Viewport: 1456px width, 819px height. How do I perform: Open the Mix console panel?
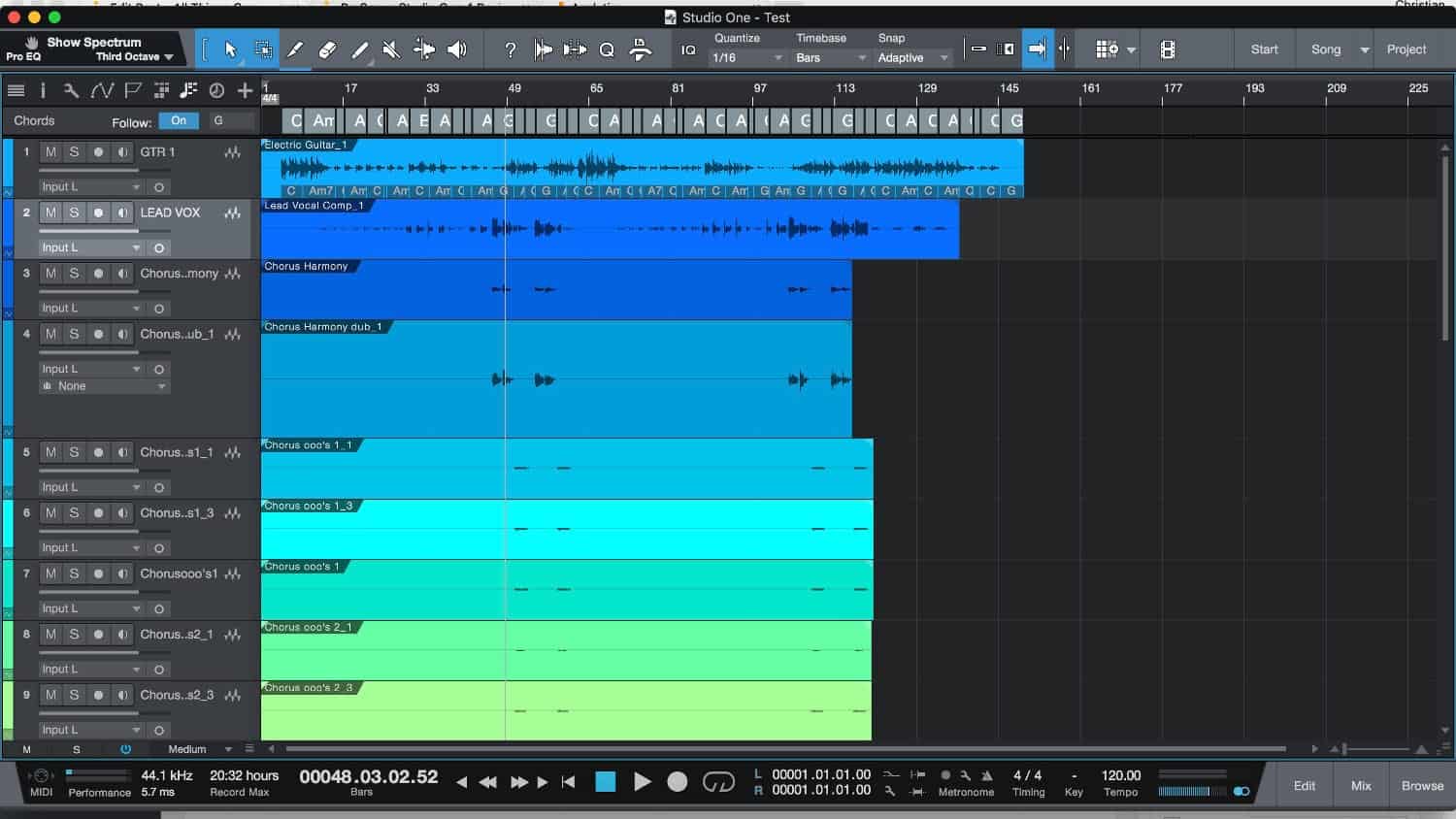coord(1361,786)
